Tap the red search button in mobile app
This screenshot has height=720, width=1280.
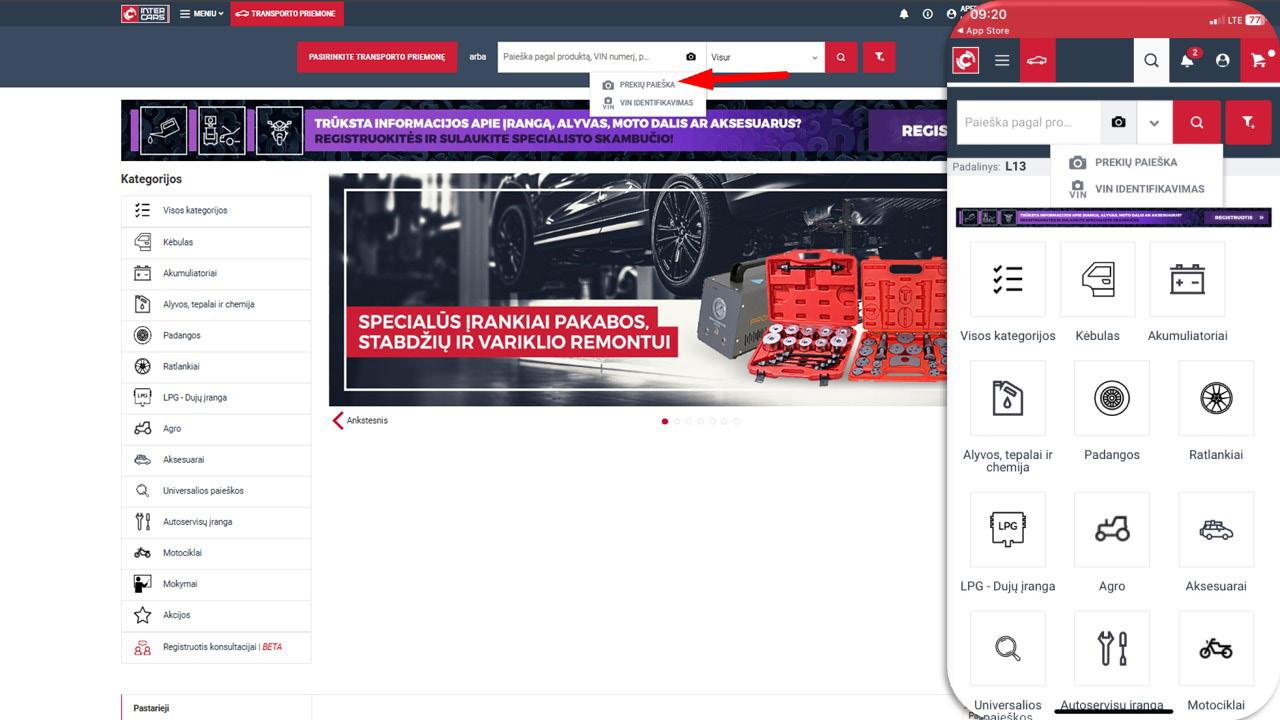click(x=1197, y=122)
